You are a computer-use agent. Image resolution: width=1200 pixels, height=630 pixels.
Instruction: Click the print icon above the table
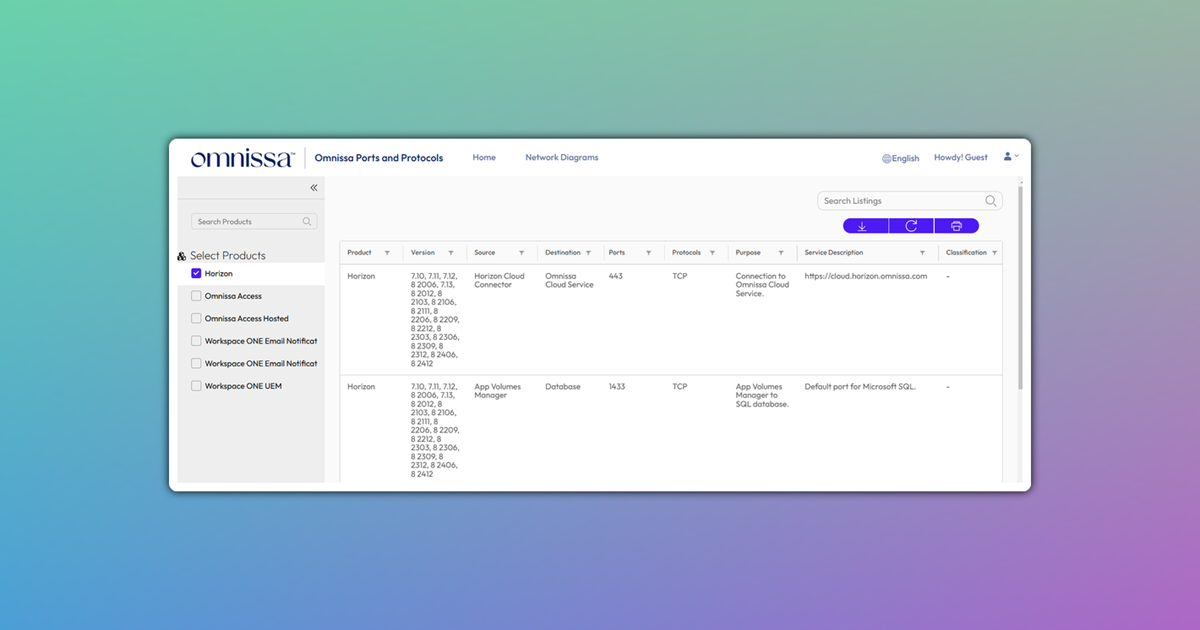(955, 226)
